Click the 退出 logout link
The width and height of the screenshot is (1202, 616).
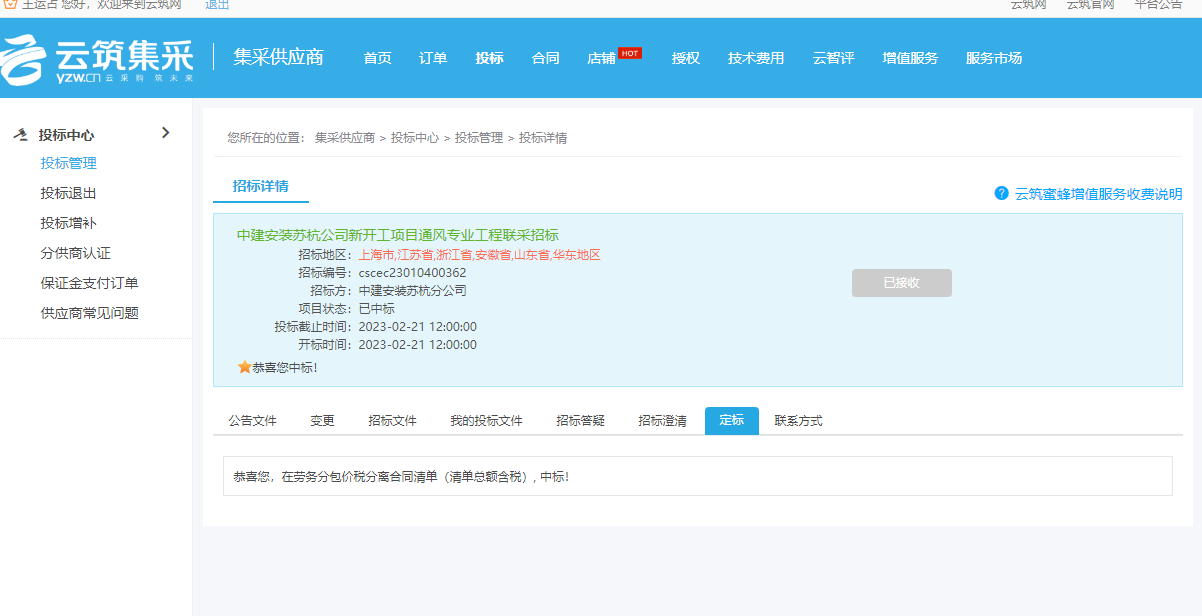(x=217, y=4)
